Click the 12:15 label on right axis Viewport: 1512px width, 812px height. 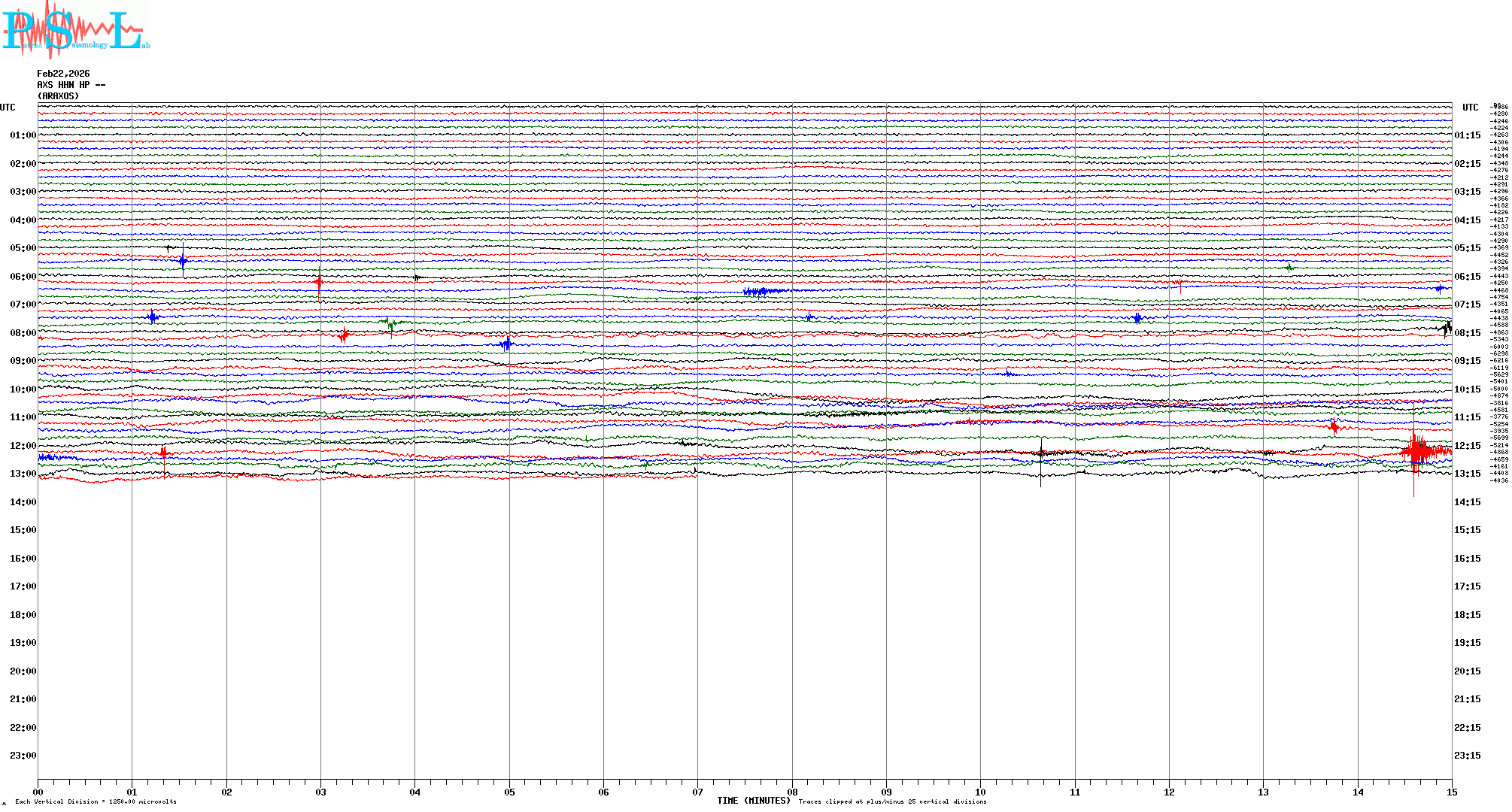coord(1467,446)
